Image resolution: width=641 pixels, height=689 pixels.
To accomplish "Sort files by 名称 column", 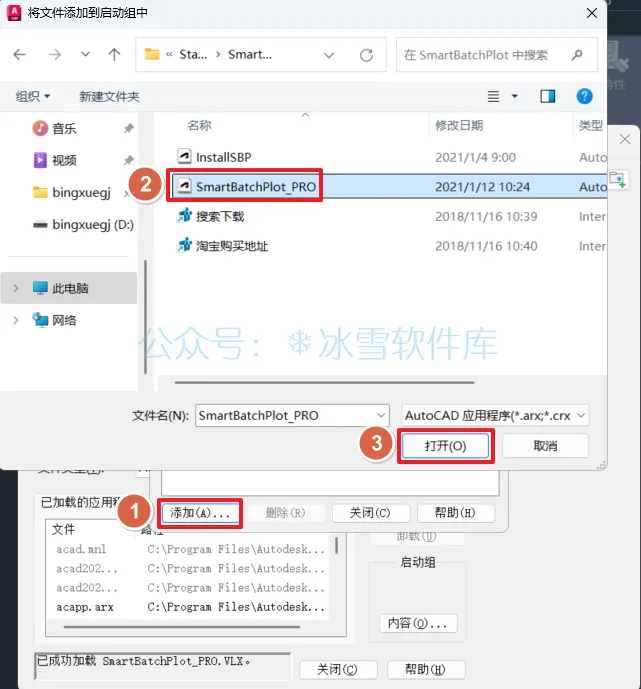I will (x=199, y=125).
